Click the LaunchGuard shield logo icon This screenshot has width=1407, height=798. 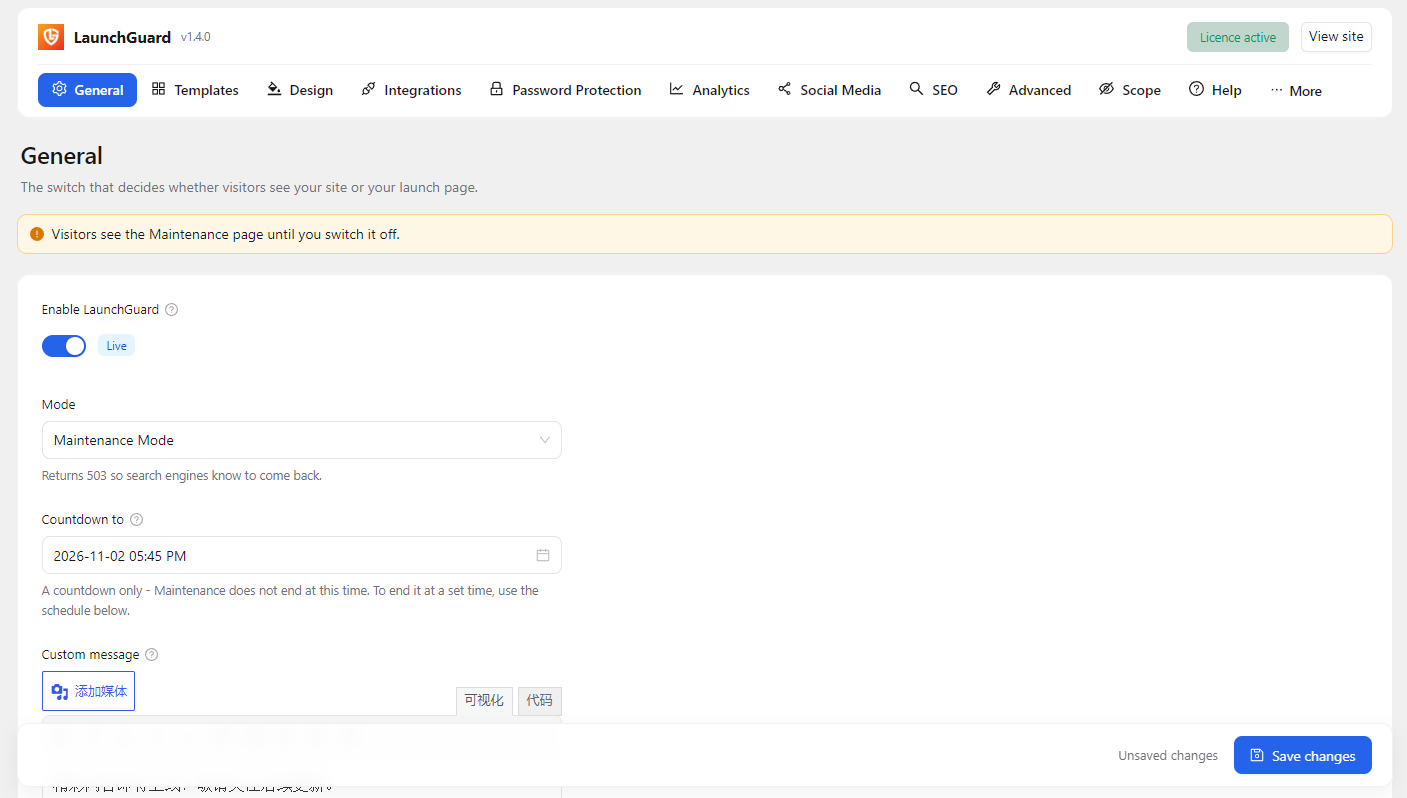point(51,37)
